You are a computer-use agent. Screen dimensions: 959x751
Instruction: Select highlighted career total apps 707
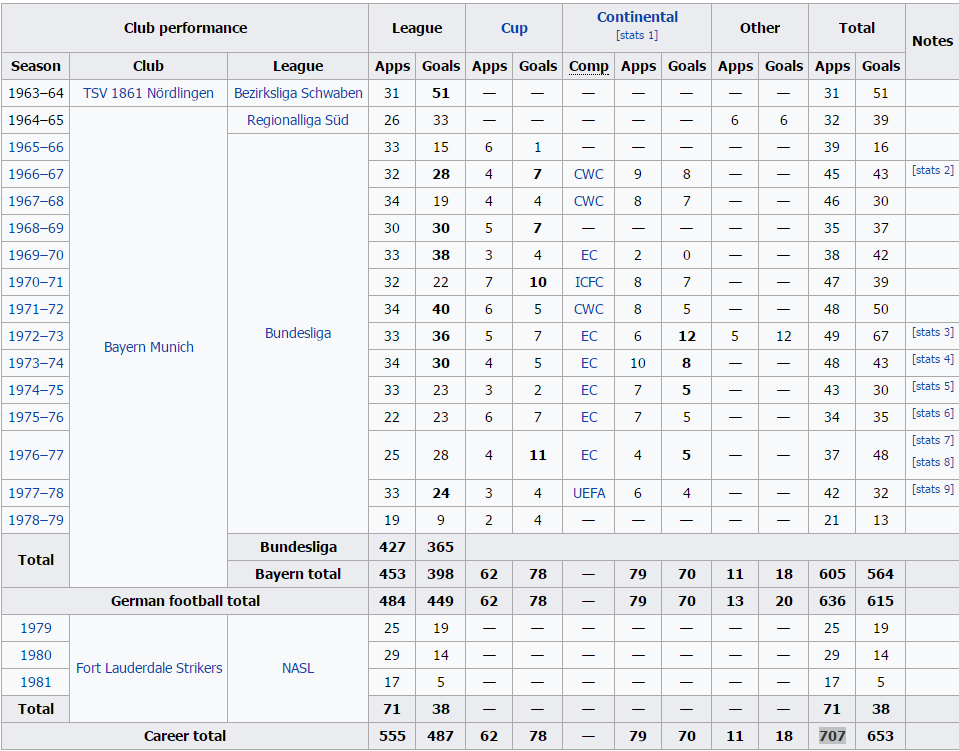[832, 736]
